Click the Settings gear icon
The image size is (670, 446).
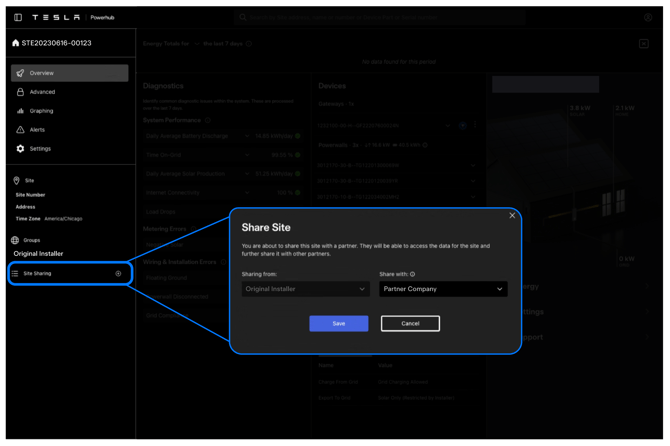point(20,149)
